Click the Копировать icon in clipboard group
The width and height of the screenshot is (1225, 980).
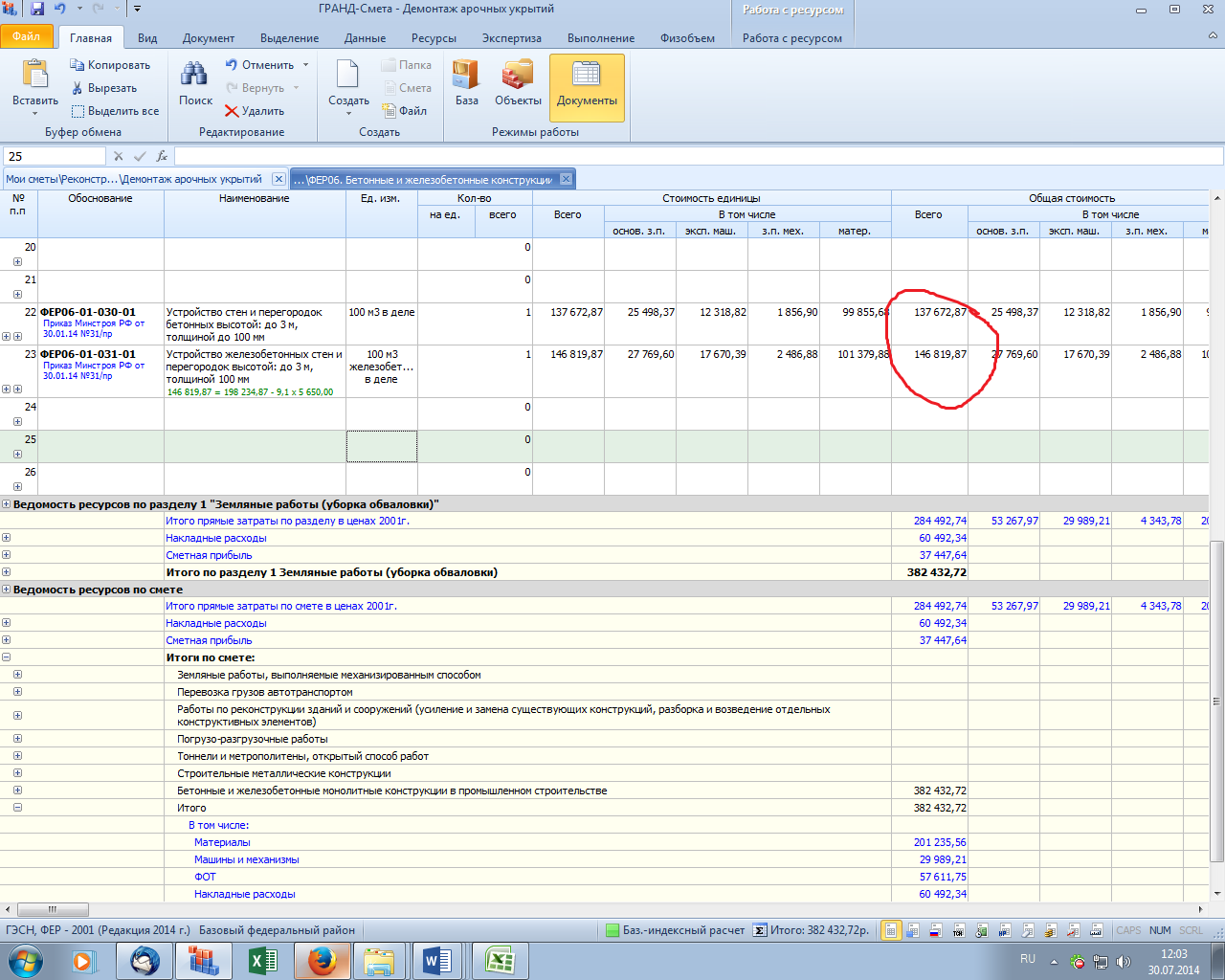78,65
